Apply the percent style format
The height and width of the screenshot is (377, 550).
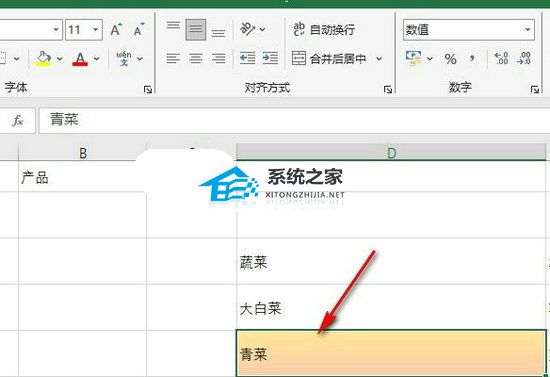pos(450,59)
